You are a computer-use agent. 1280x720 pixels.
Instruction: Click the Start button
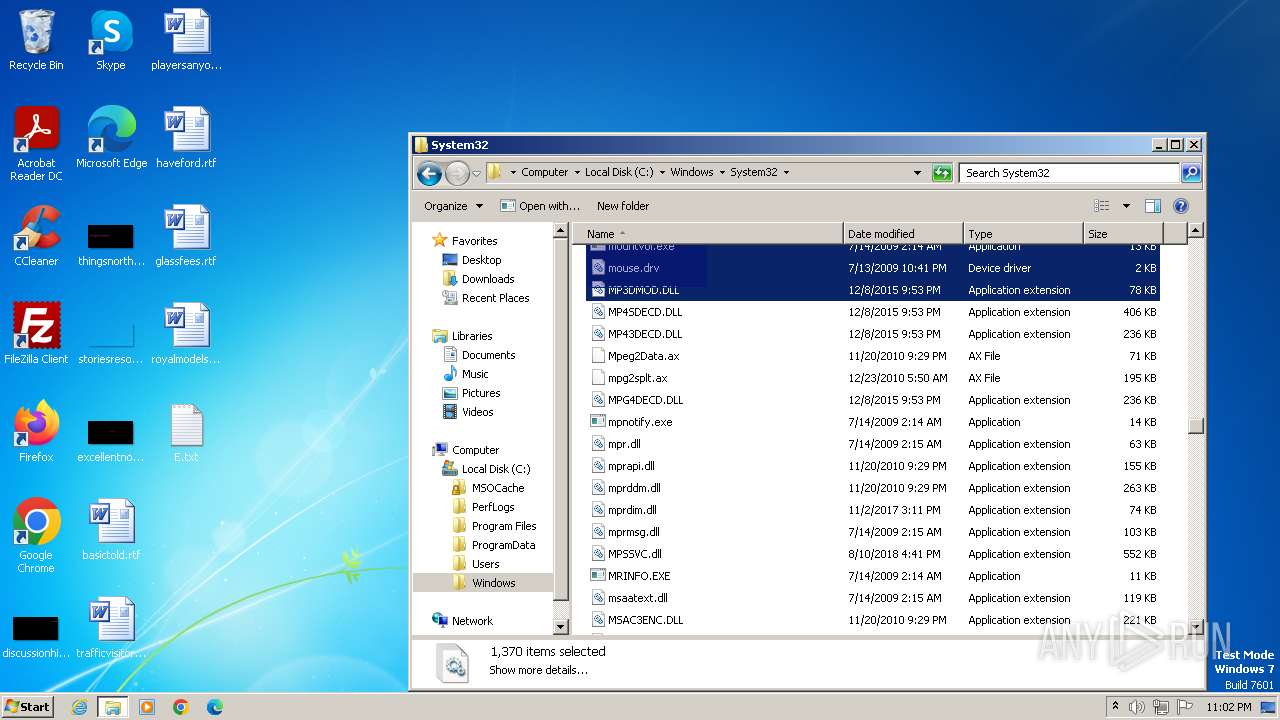coord(28,707)
